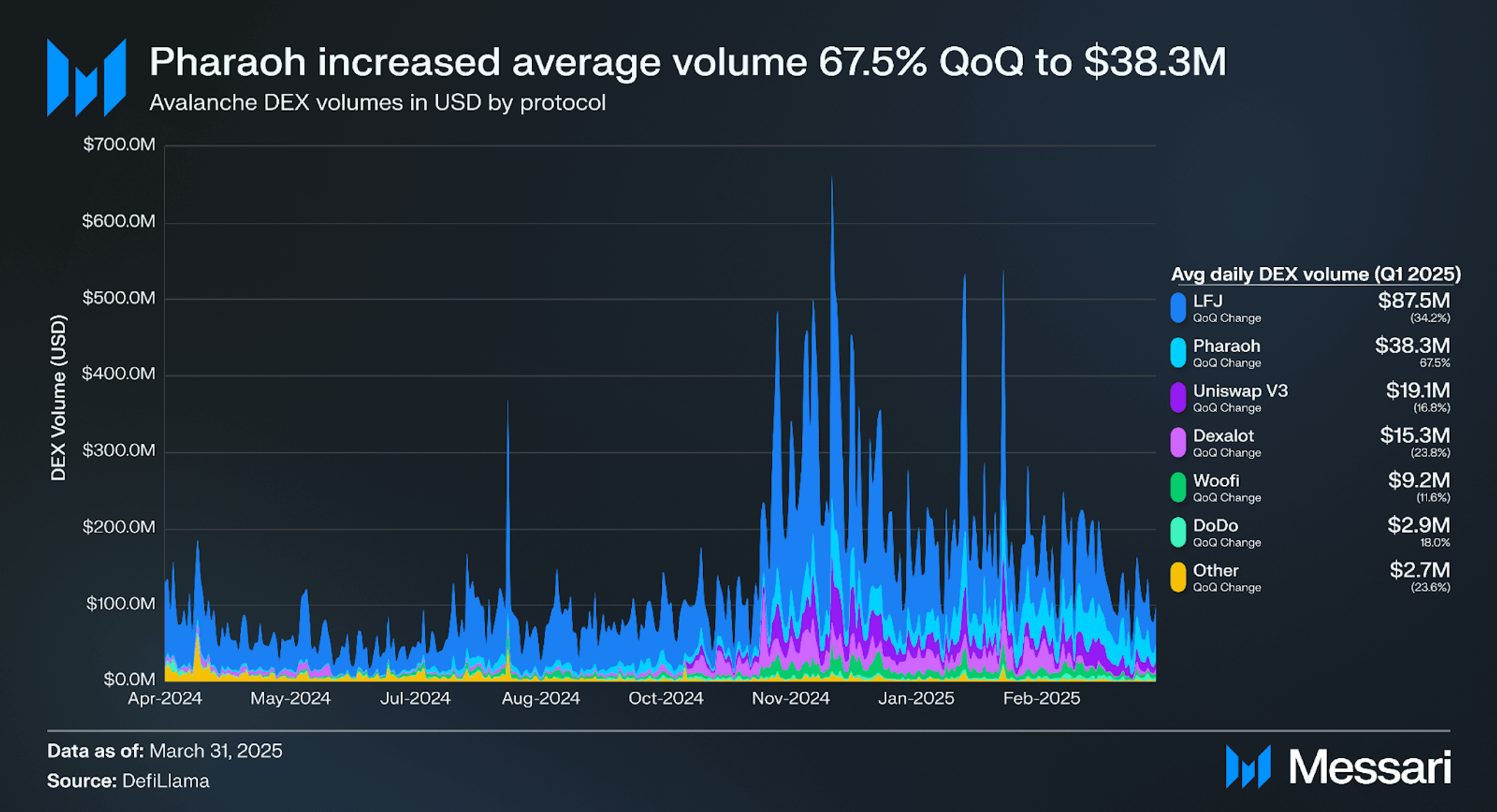
Task: Click the Dexalot lilac legend swatch
Action: tap(1178, 443)
